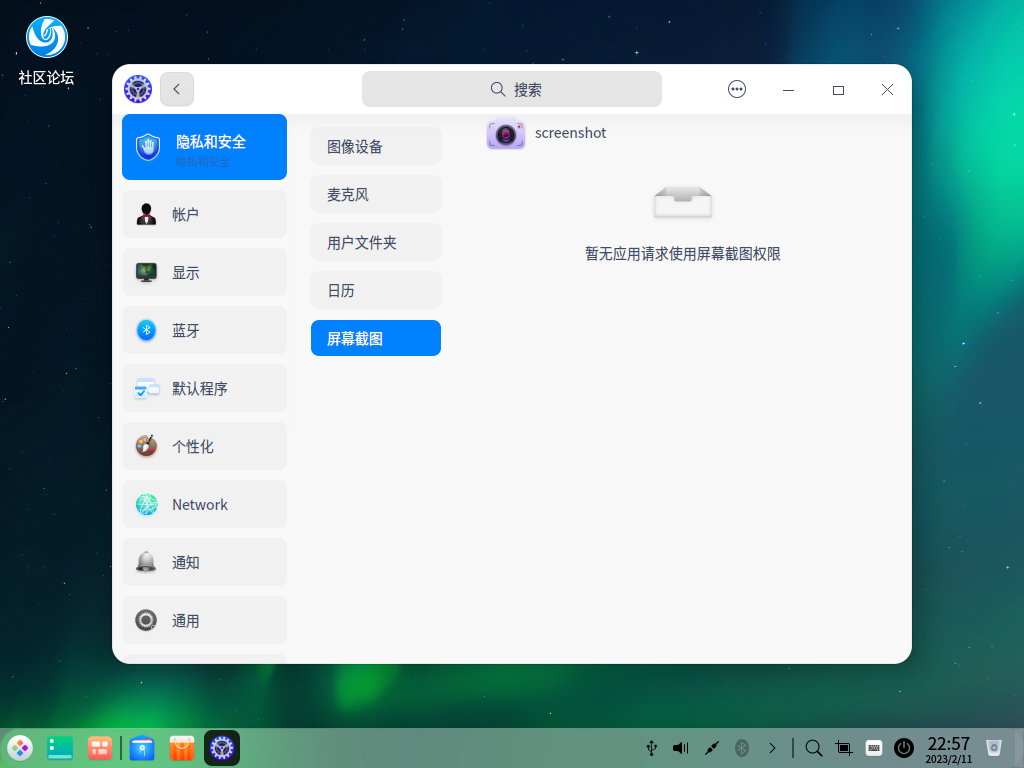Click the Bluetooth icon in system tray
The width and height of the screenshot is (1024, 768).
741,747
